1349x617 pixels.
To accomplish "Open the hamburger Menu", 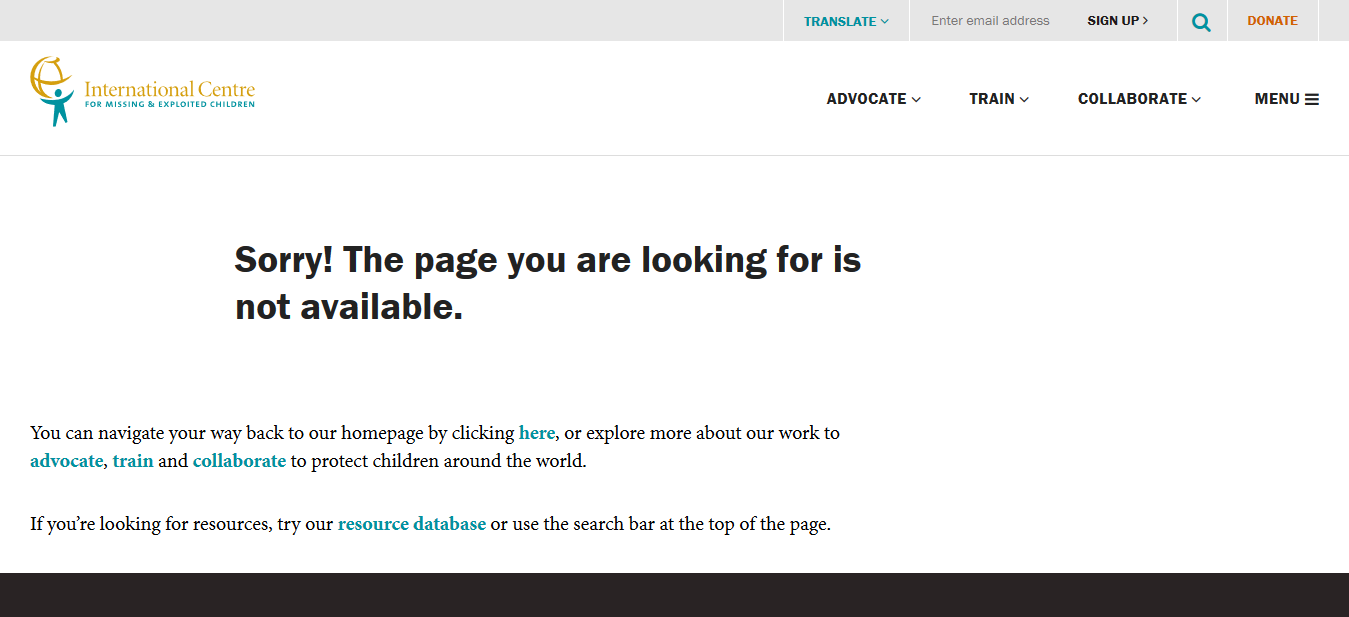I will (x=1286, y=99).
